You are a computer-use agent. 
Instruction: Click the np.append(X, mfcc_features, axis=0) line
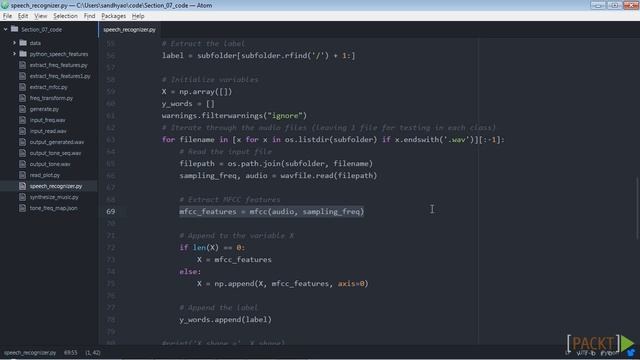[282, 283]
